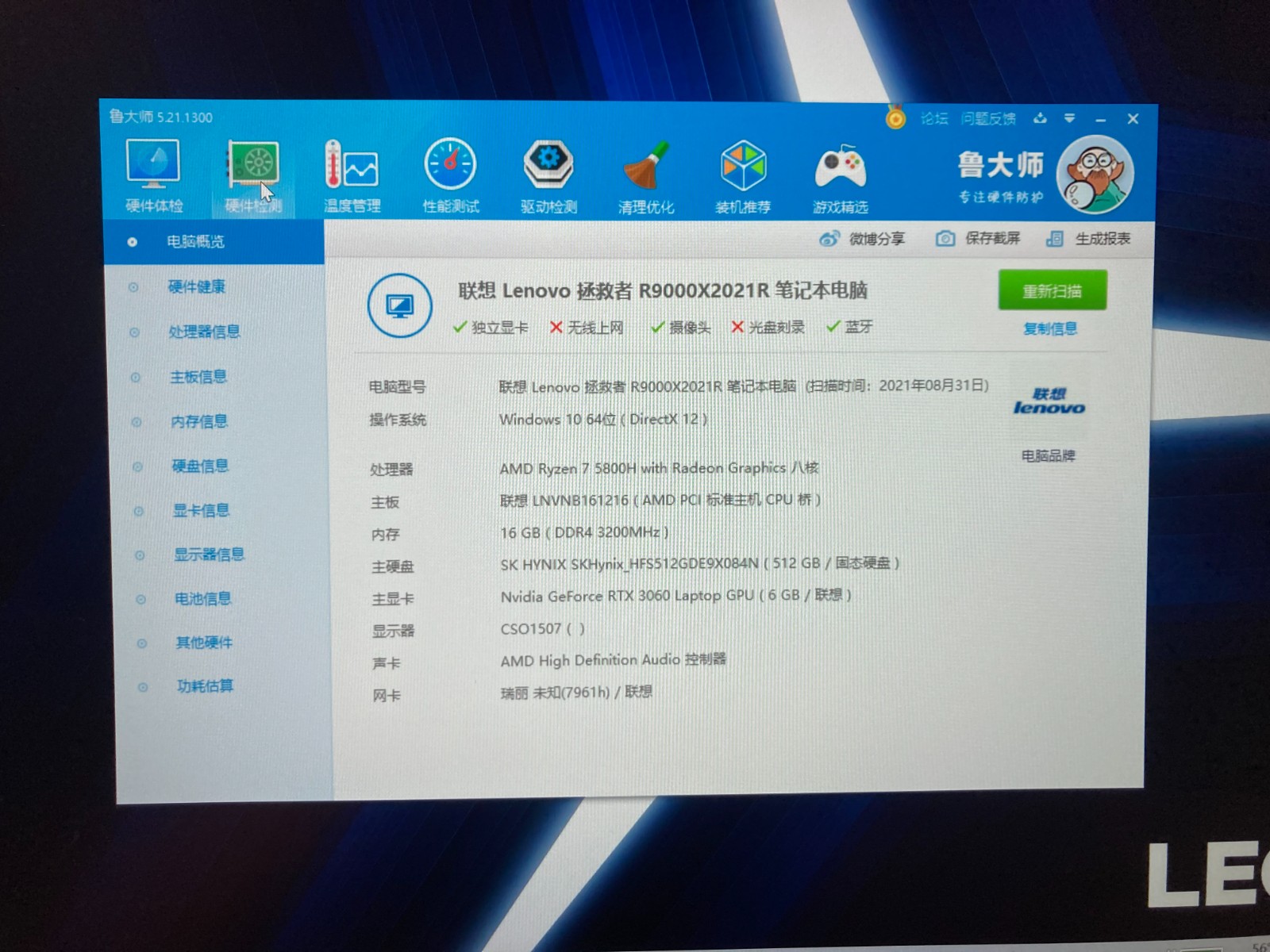Select 硬盘信息 in sidebar

200,466
